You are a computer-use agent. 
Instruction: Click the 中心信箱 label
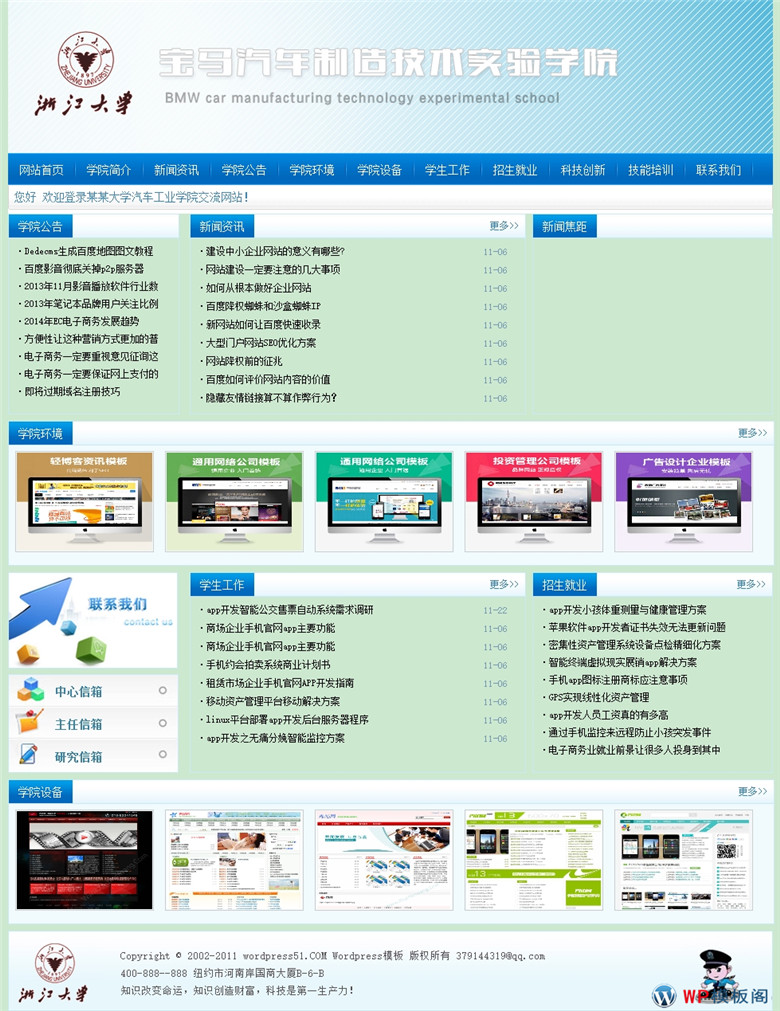point(79,691)
